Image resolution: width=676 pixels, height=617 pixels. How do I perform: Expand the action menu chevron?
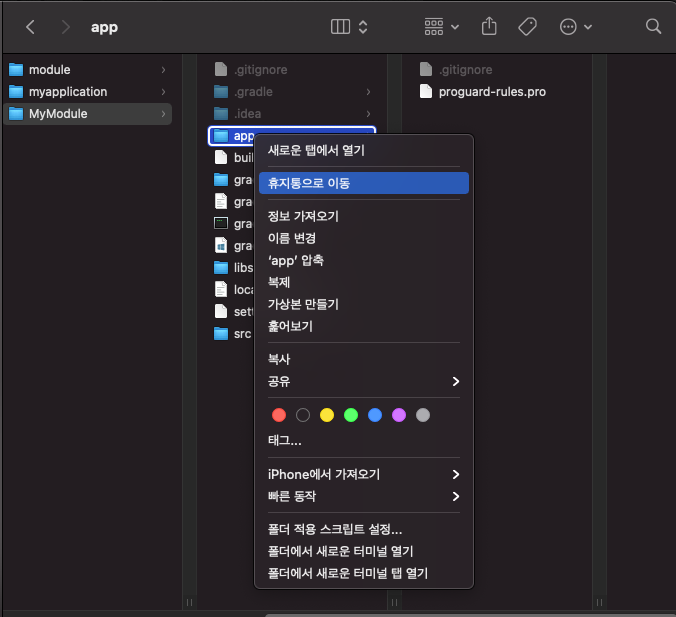click(x=588, y=27)
